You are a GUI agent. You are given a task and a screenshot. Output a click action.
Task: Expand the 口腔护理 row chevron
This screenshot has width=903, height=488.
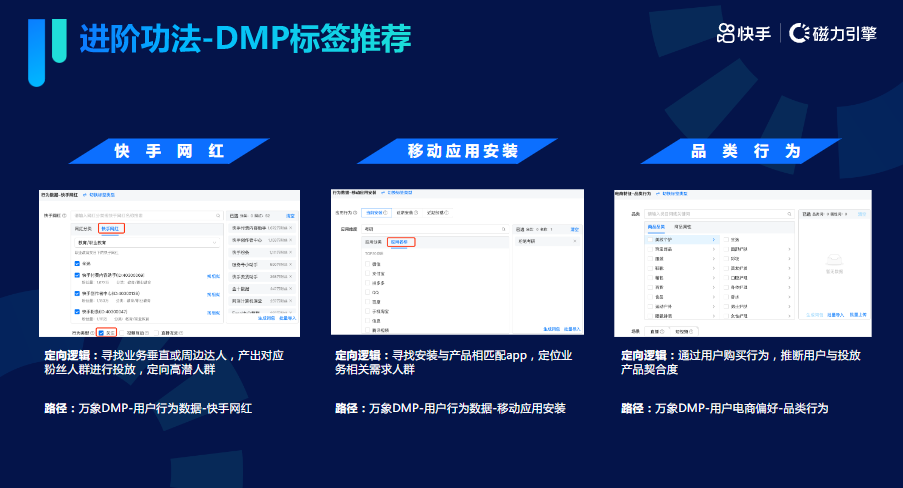pos(790,278)
